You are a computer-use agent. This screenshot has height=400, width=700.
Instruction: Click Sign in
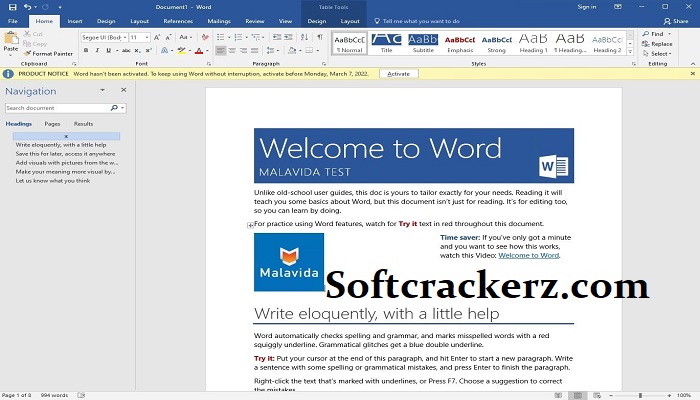[x=587, y=7]
